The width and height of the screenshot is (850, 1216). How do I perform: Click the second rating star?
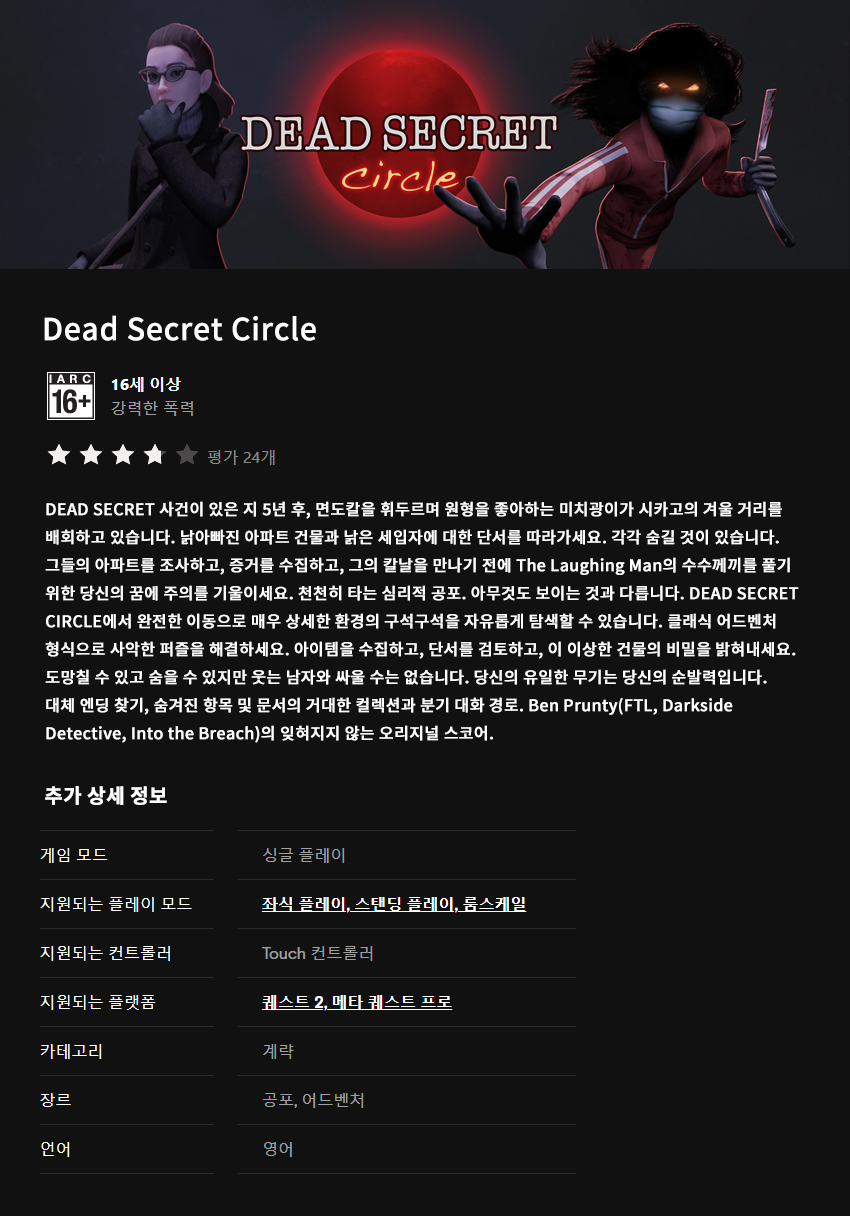pyautogui.click(x=91, y=456)
